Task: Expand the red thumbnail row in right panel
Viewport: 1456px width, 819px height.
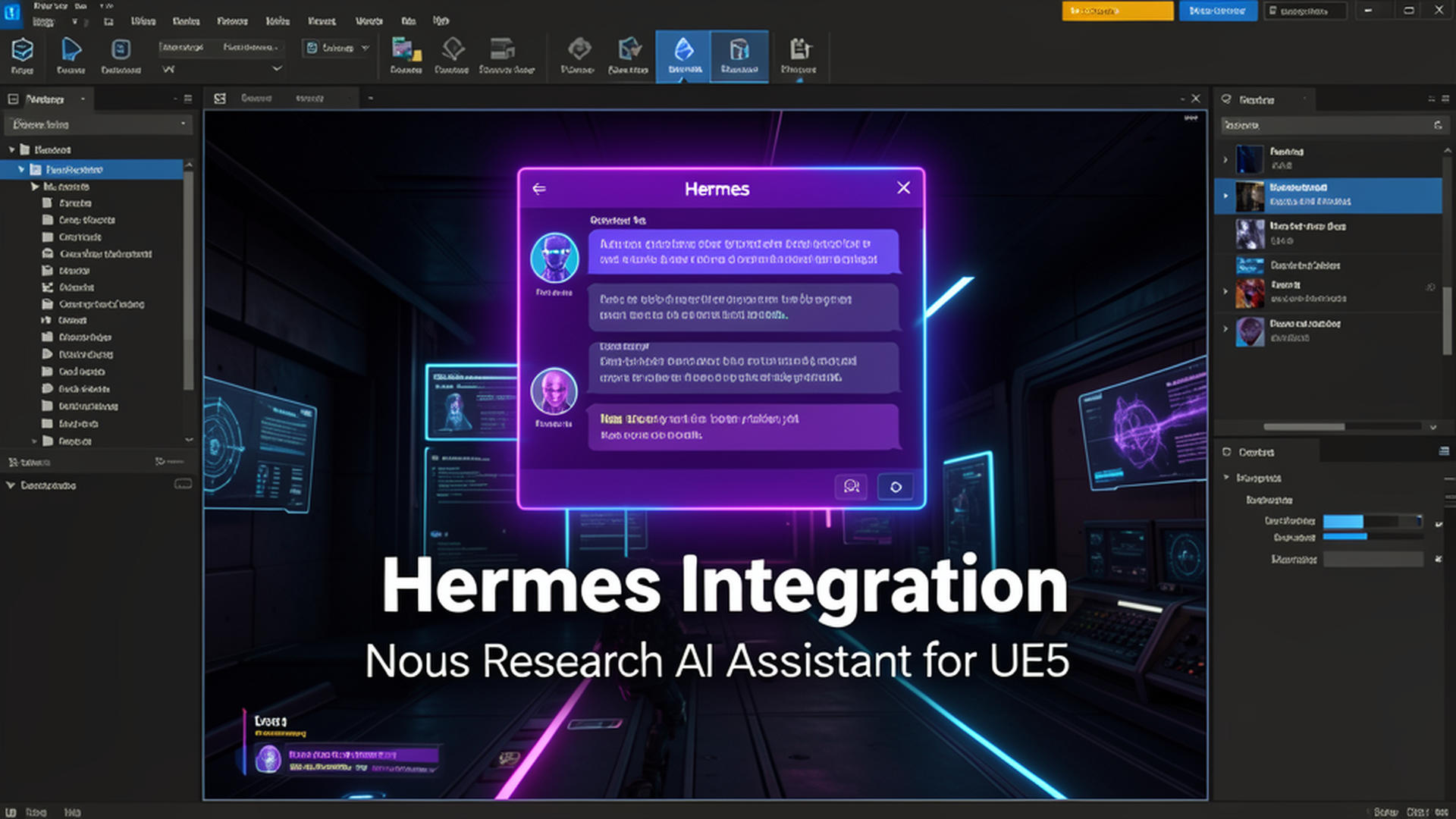Action: (1225, 291)
